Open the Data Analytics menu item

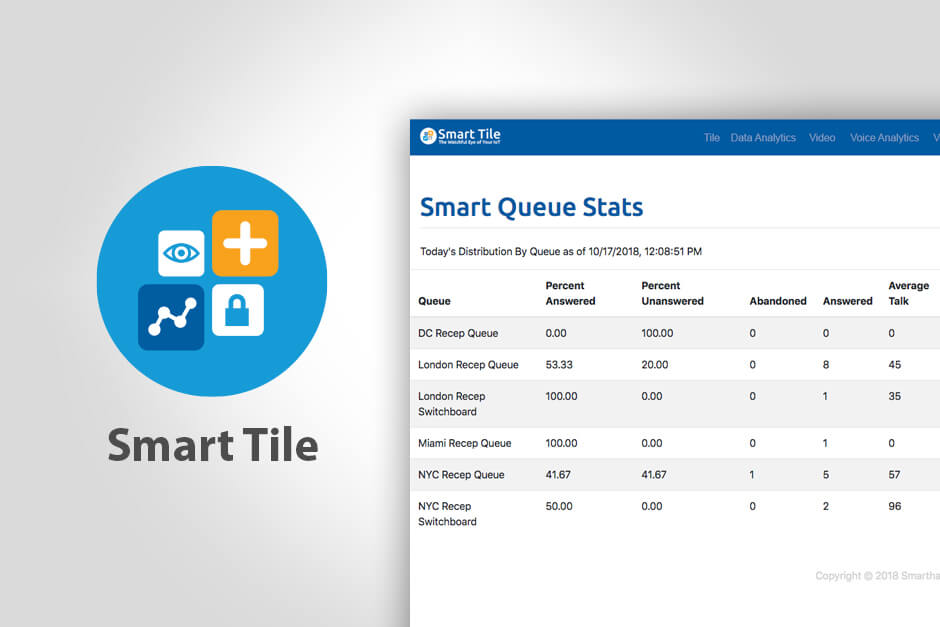point(763,138)
